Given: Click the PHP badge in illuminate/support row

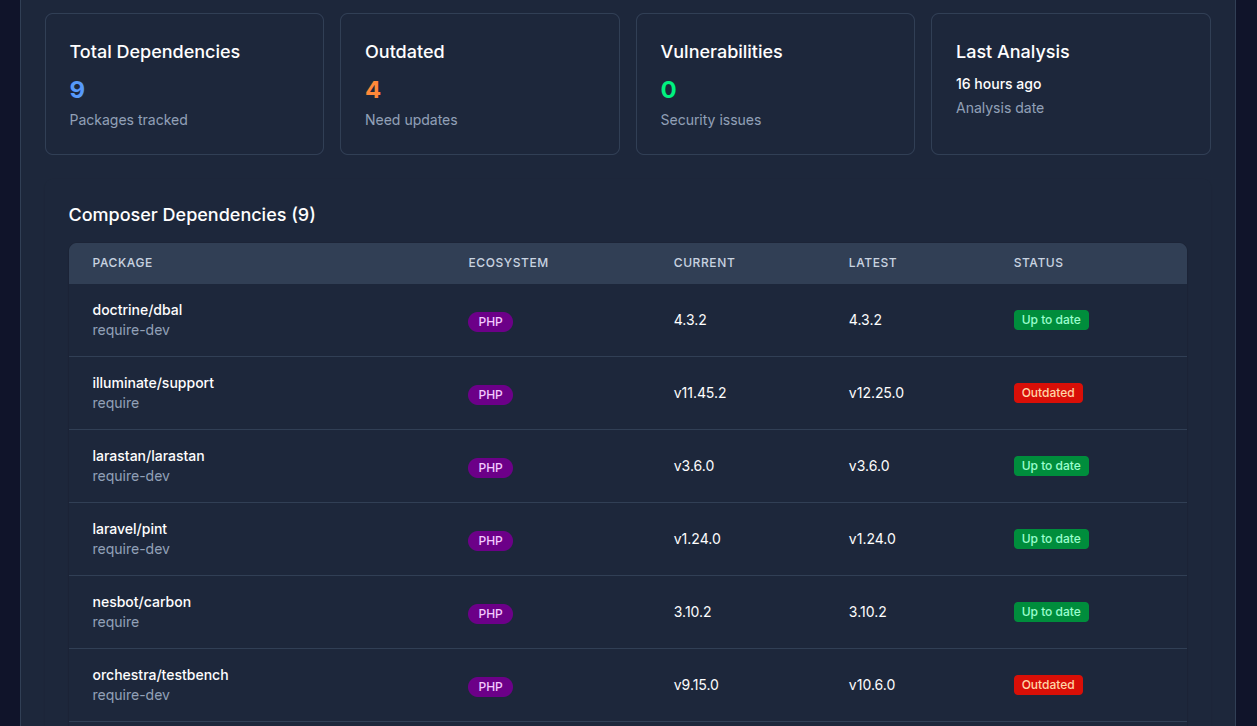Looking at the screenshot, I should [490, 395].
